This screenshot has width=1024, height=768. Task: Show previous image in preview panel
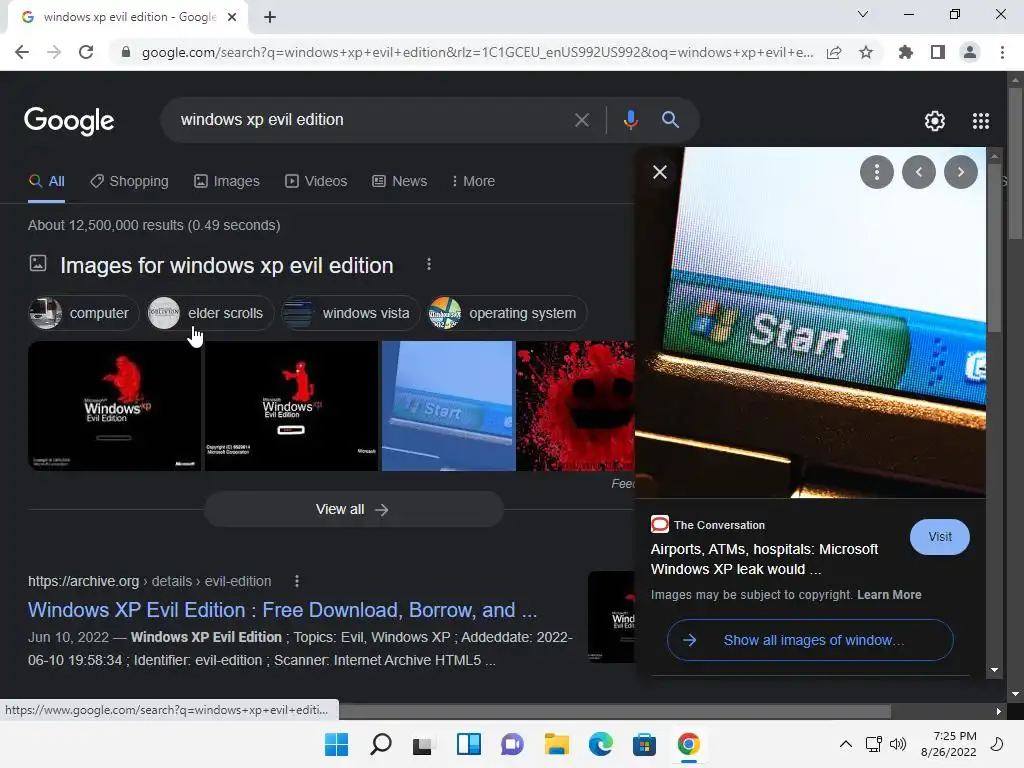pyautogui.click(x=919, y=172)
